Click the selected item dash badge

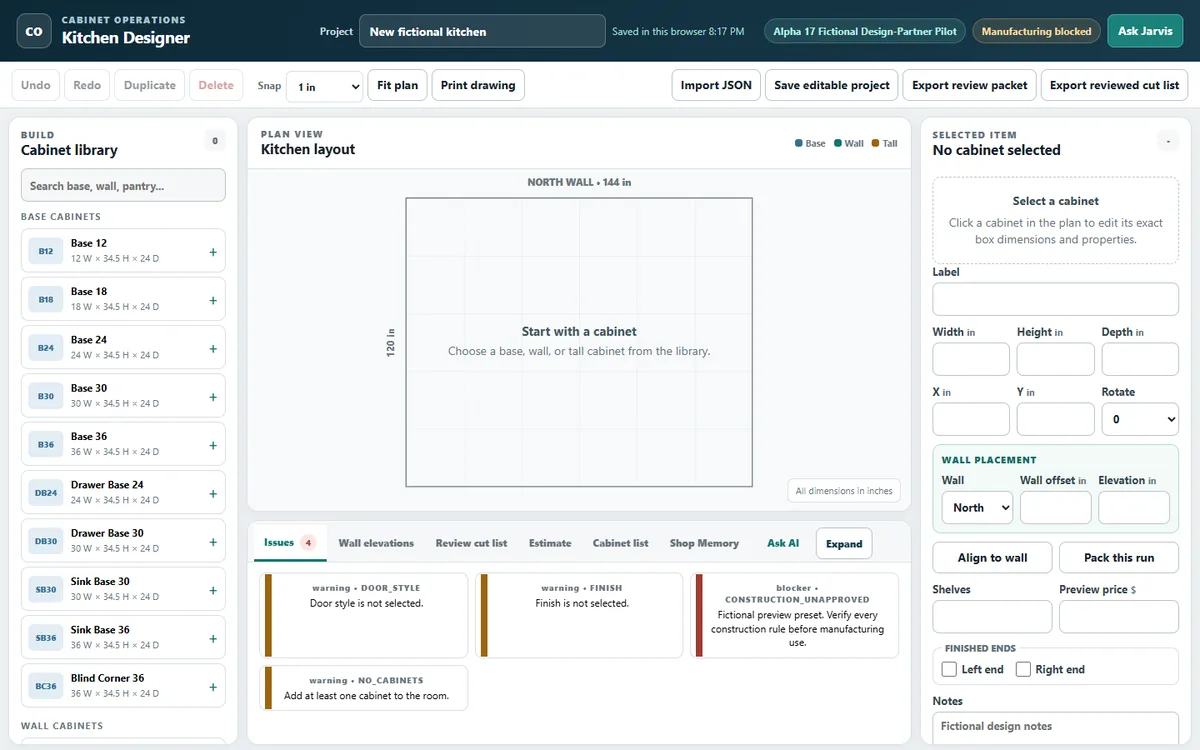coord(1167,141)
